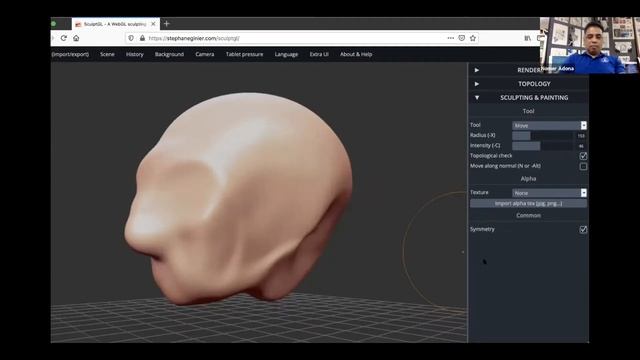640x360 pixels.
Task: Open the Background menu
Action: pos(169,54)
